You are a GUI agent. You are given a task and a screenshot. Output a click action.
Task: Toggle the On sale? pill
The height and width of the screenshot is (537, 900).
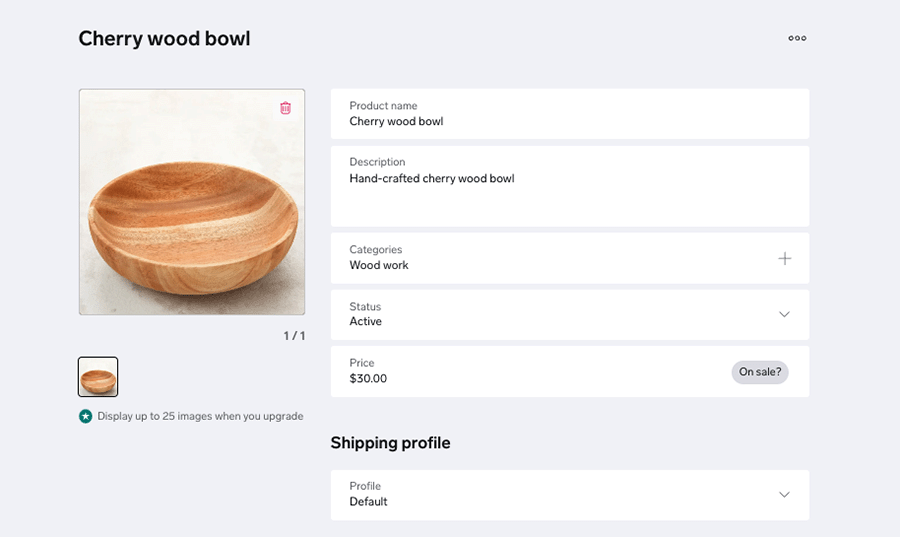[x=760, y=372]
